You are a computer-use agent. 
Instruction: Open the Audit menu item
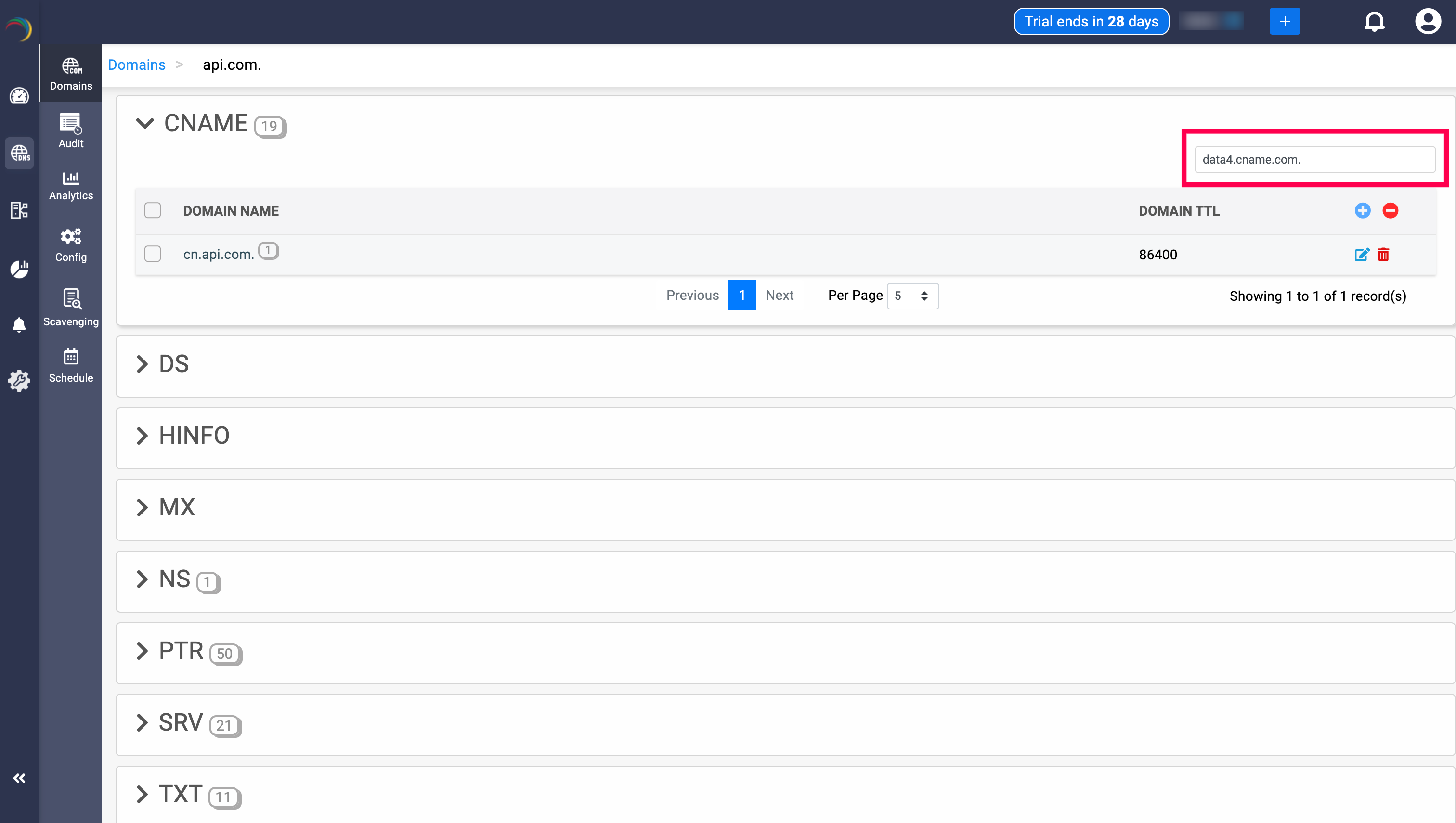[71, 130]
